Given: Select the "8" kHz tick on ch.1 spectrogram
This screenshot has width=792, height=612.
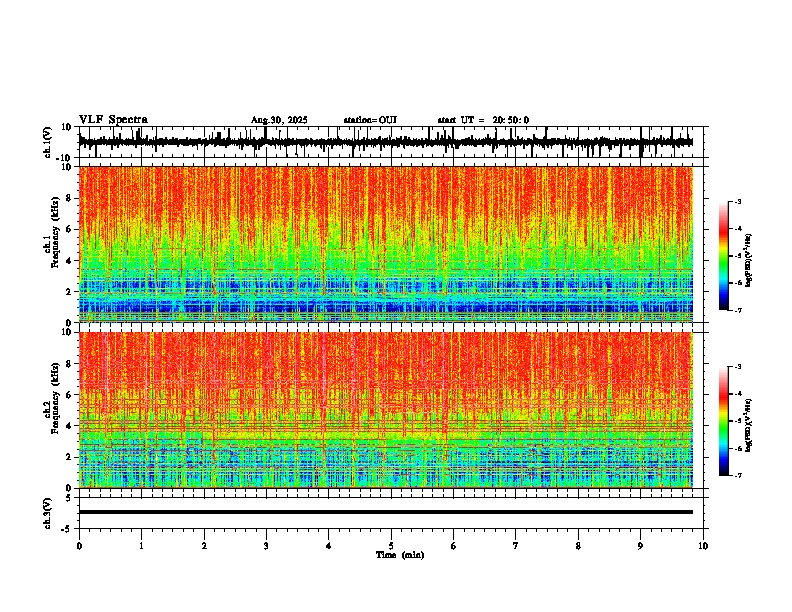Looking at the screenshot, I should (70, 198).
